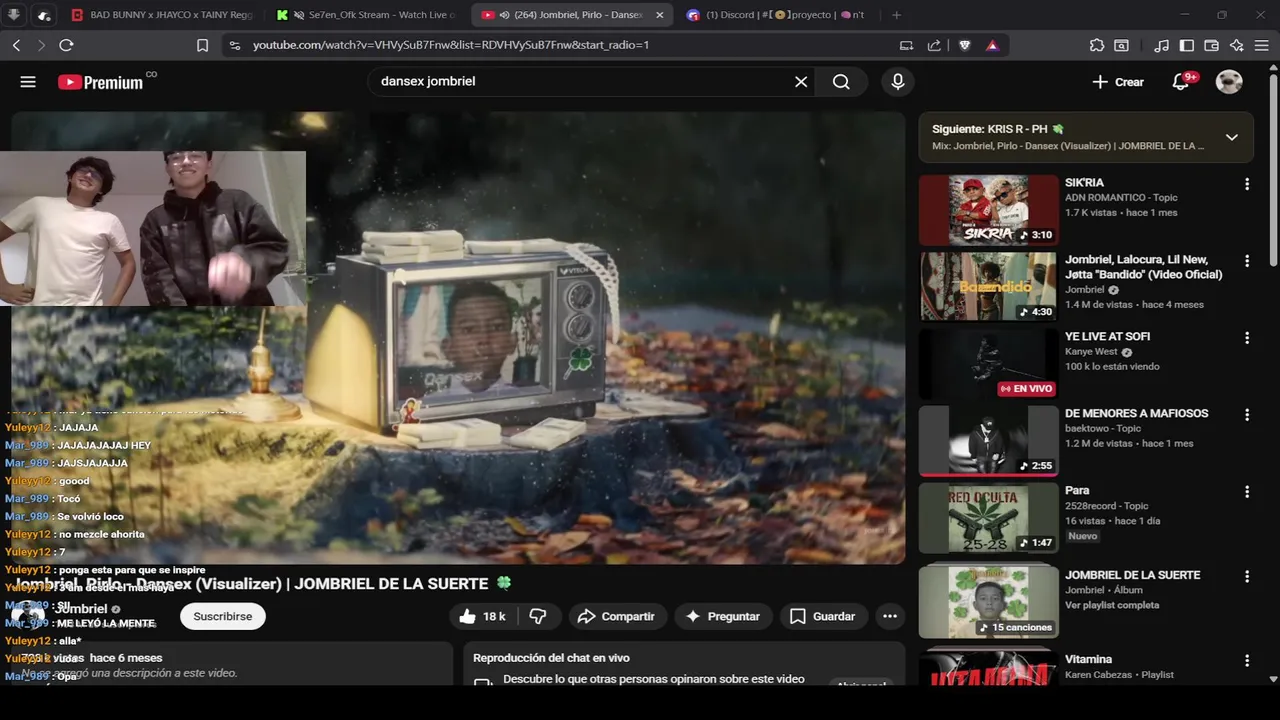Like the video with thumbs up
This screenshot has height=720, width=1280.
point(482,616)
